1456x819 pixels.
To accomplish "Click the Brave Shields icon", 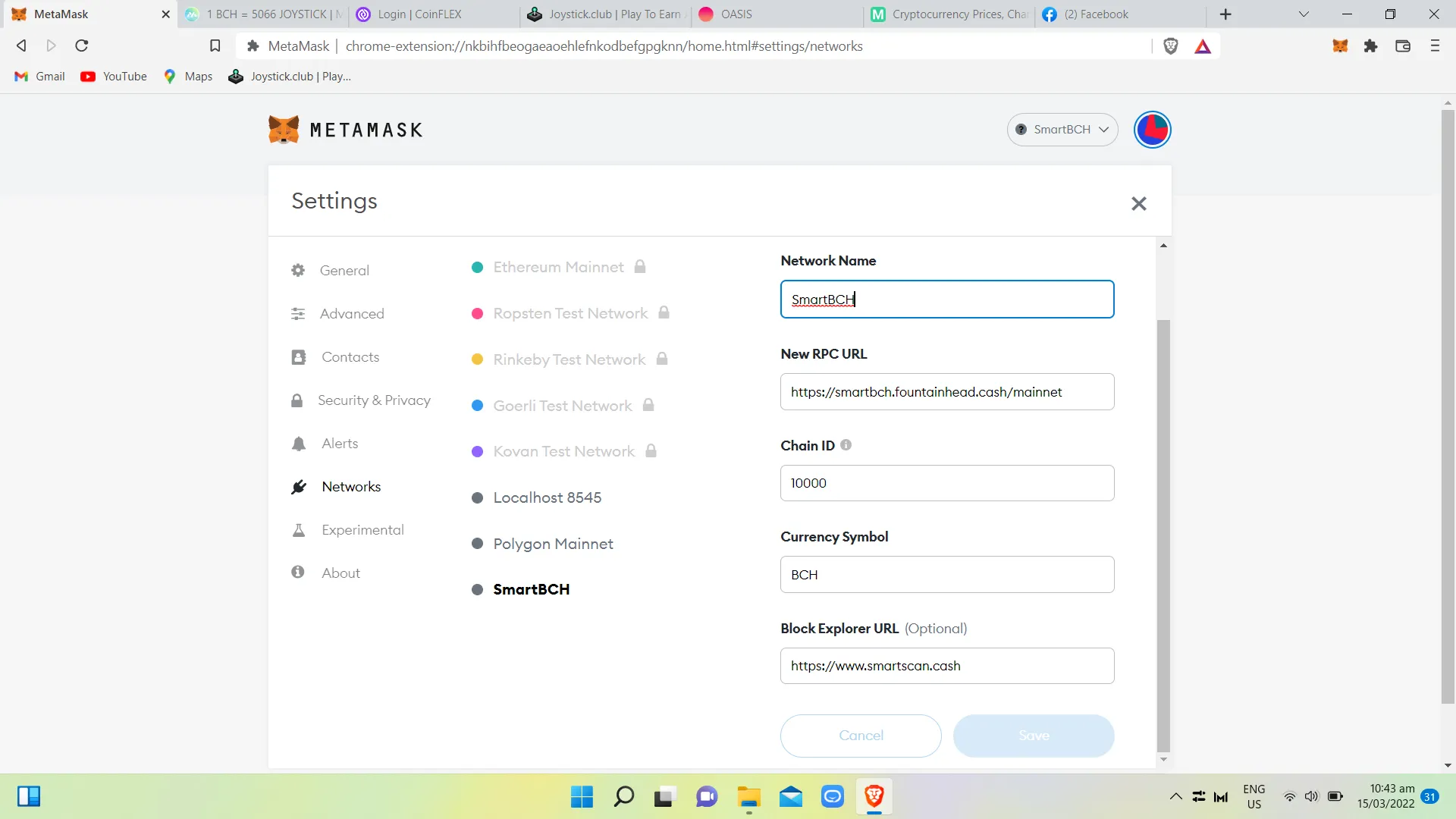I will pyautogui.click(x=1170, y=46).
